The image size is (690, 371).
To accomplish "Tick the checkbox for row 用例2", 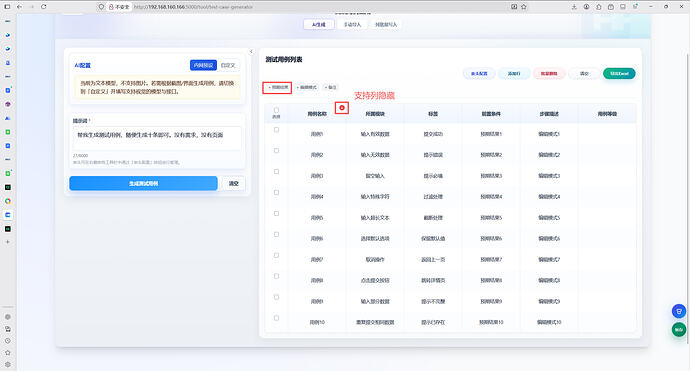I will [x=276, y=151].
